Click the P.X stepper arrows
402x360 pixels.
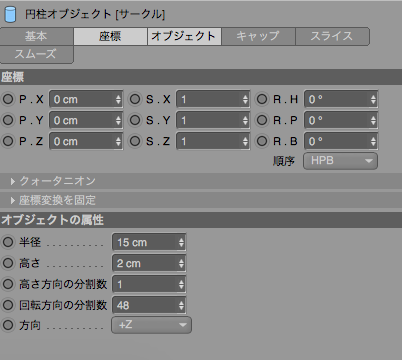coord(118,99)
